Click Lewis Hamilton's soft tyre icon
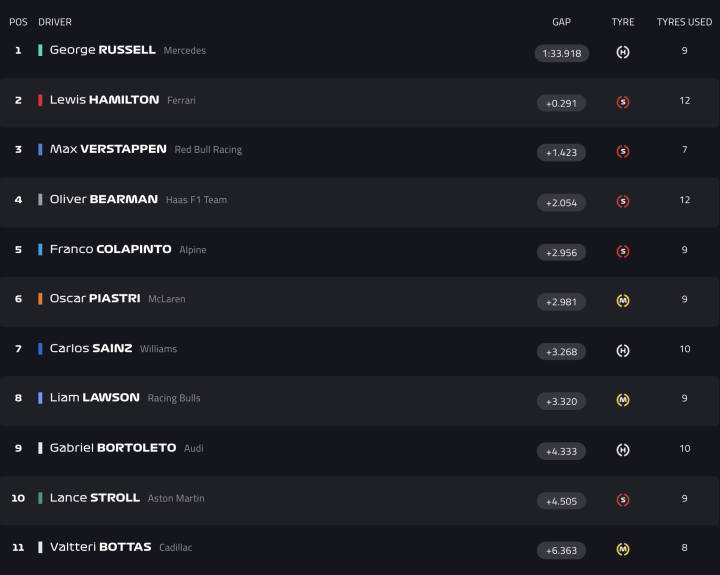This screenshot has width=720, height=575. [x=623, y=102]
